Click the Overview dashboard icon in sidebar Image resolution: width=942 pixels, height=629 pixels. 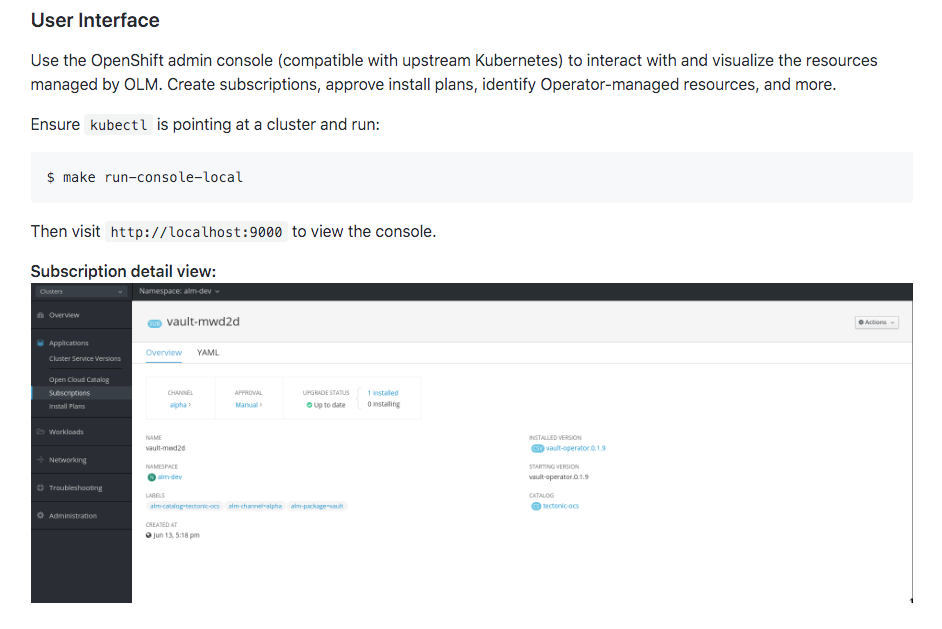[x=40, y=315]
